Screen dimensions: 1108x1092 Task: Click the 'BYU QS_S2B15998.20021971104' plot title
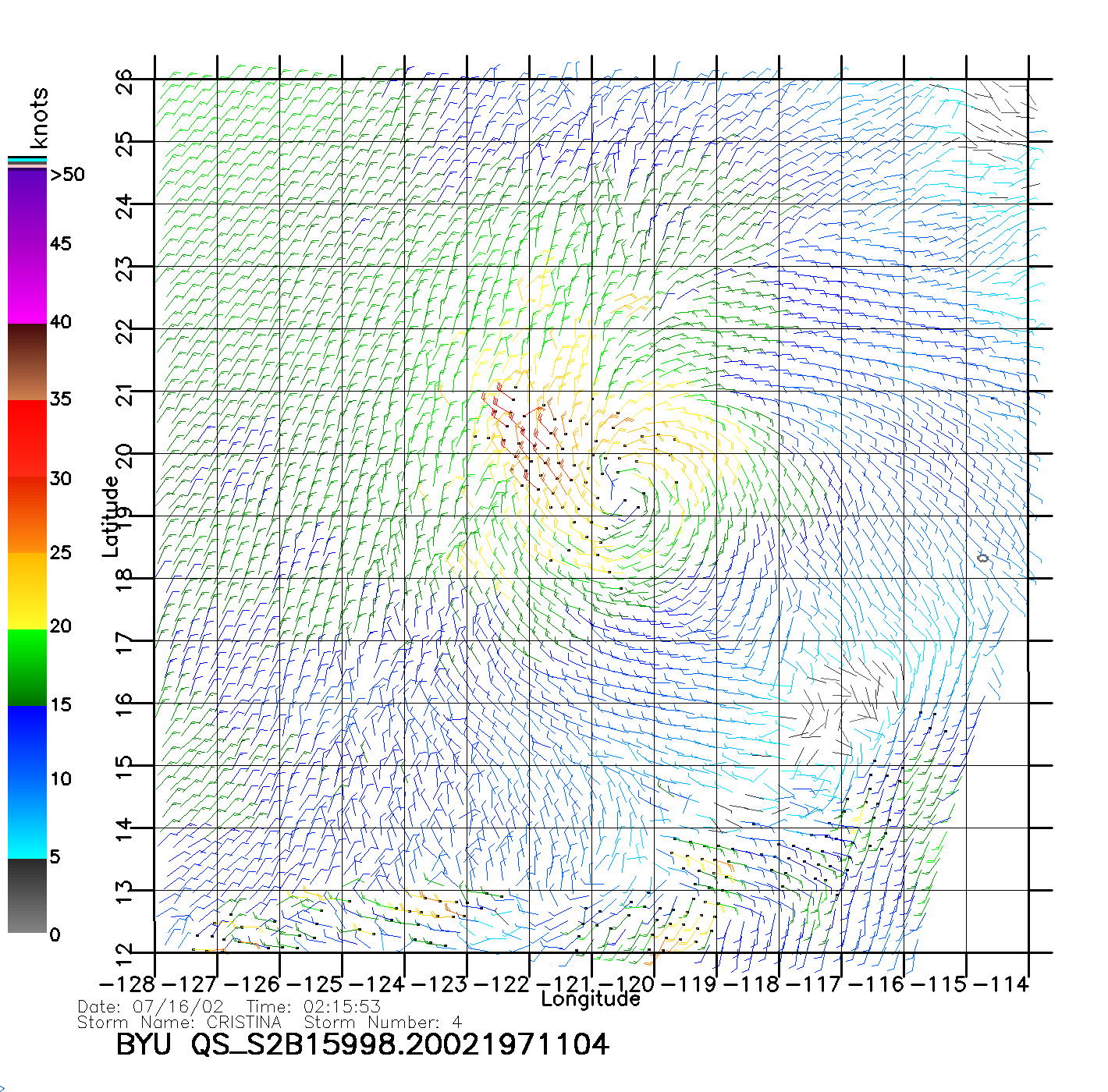[362, 1044]
